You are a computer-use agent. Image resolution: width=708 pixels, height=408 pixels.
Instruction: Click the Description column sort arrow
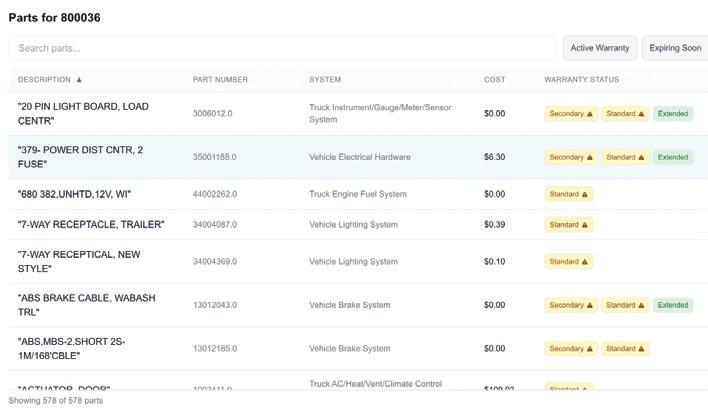(x=79, y=80)
